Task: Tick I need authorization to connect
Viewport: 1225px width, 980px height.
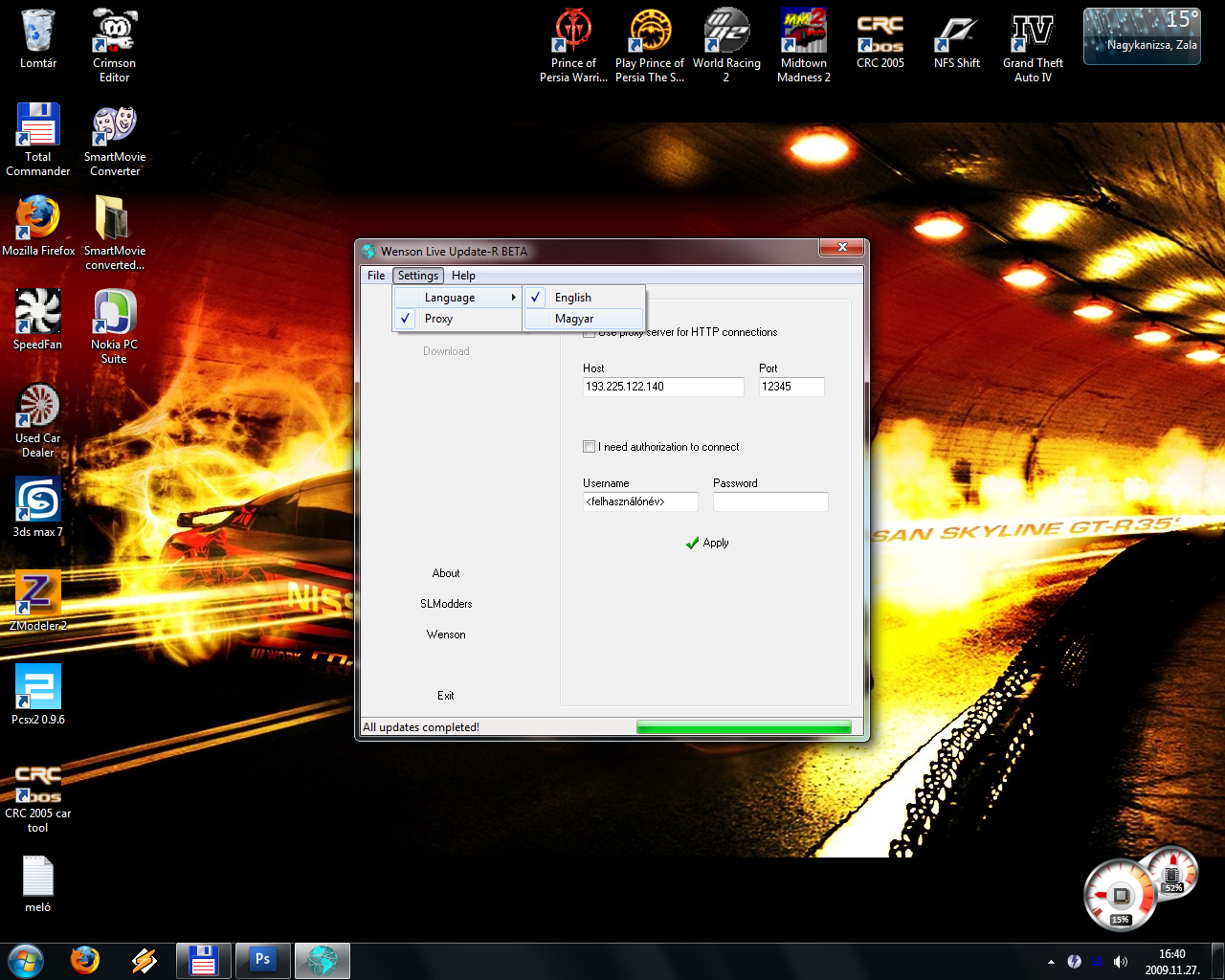Action: click(590, 447)
